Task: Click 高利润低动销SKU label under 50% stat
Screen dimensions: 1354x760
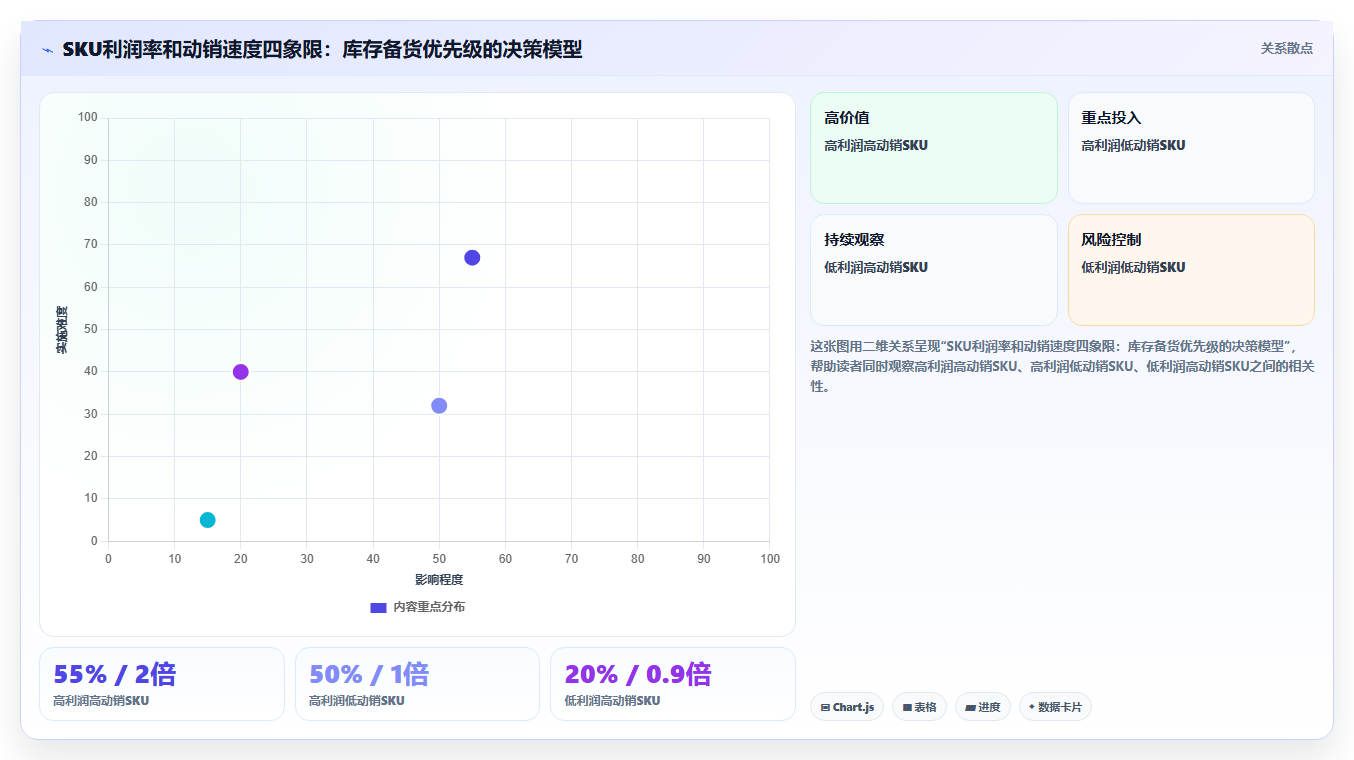Action: point(357,701)
